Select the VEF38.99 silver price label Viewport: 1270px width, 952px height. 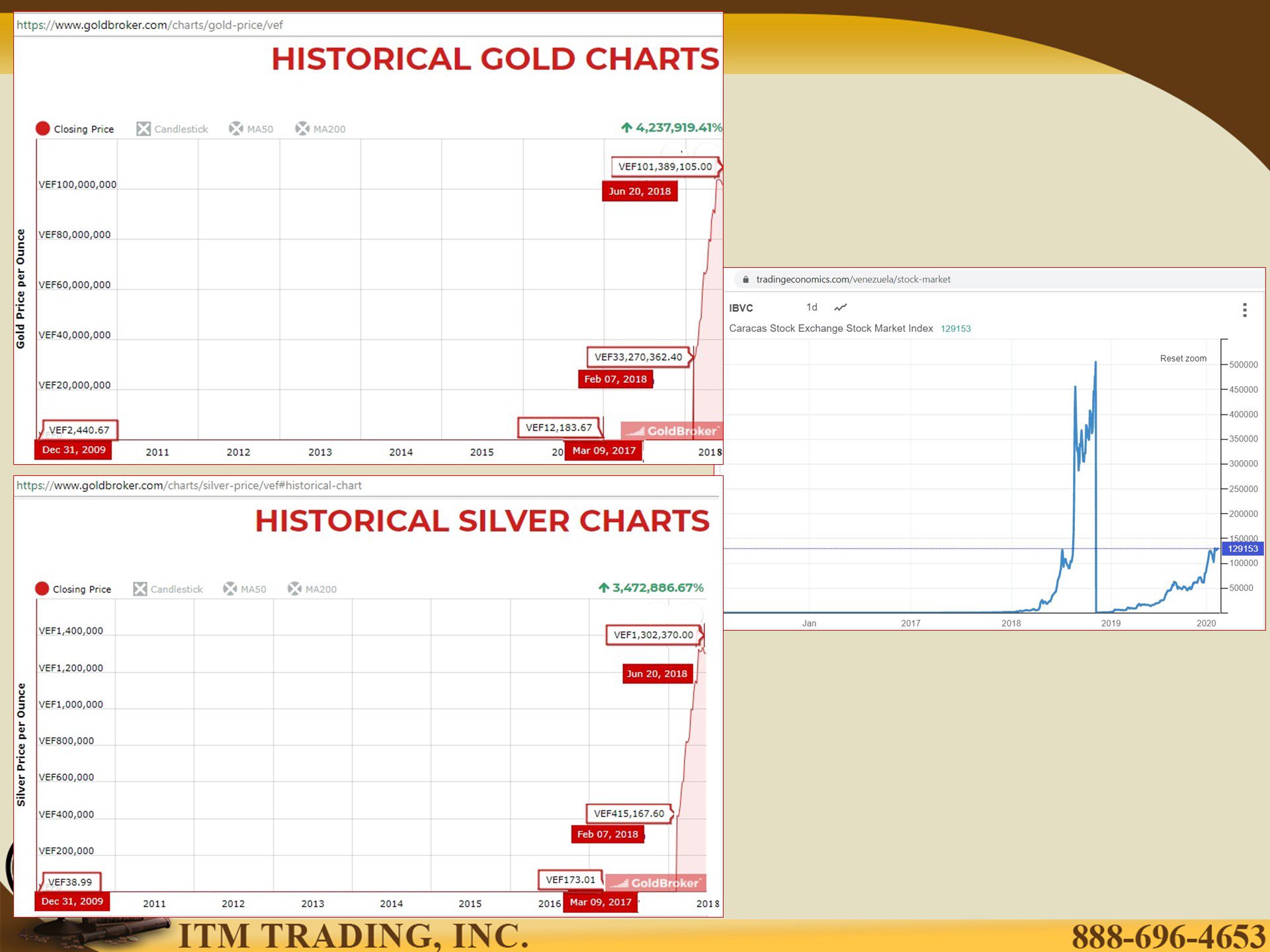71,882
